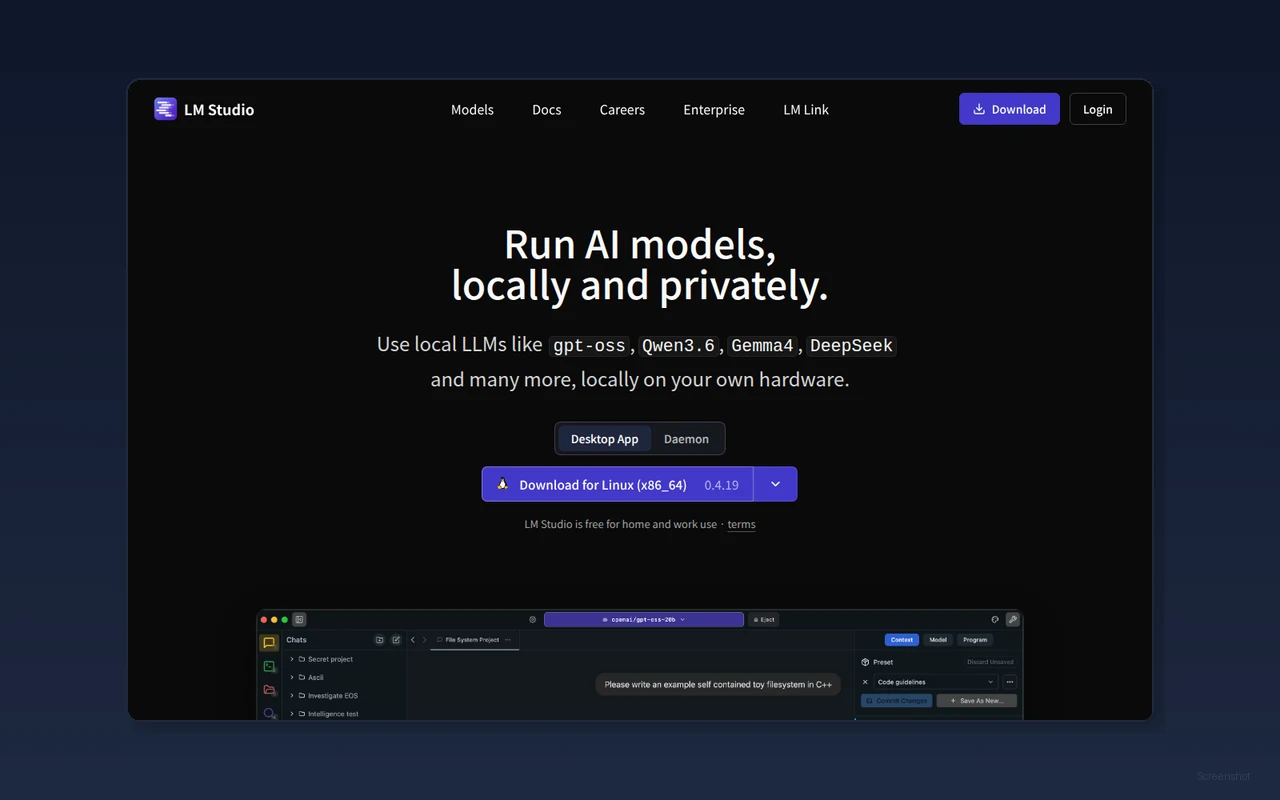Open the red folder icon in the preview sidebar
Image resolution: width=1280 pixels, height=800 pixels.
tap(269, 690)
